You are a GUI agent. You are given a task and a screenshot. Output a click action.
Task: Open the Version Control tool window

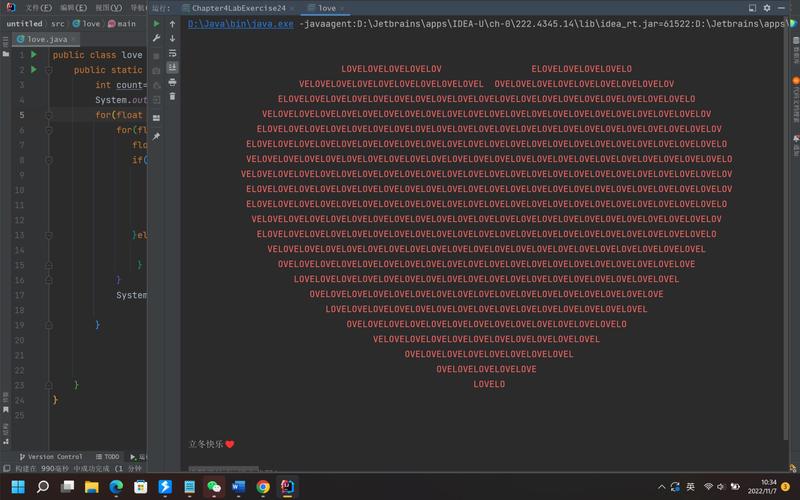pyautogui.click(x=50, y=456)
